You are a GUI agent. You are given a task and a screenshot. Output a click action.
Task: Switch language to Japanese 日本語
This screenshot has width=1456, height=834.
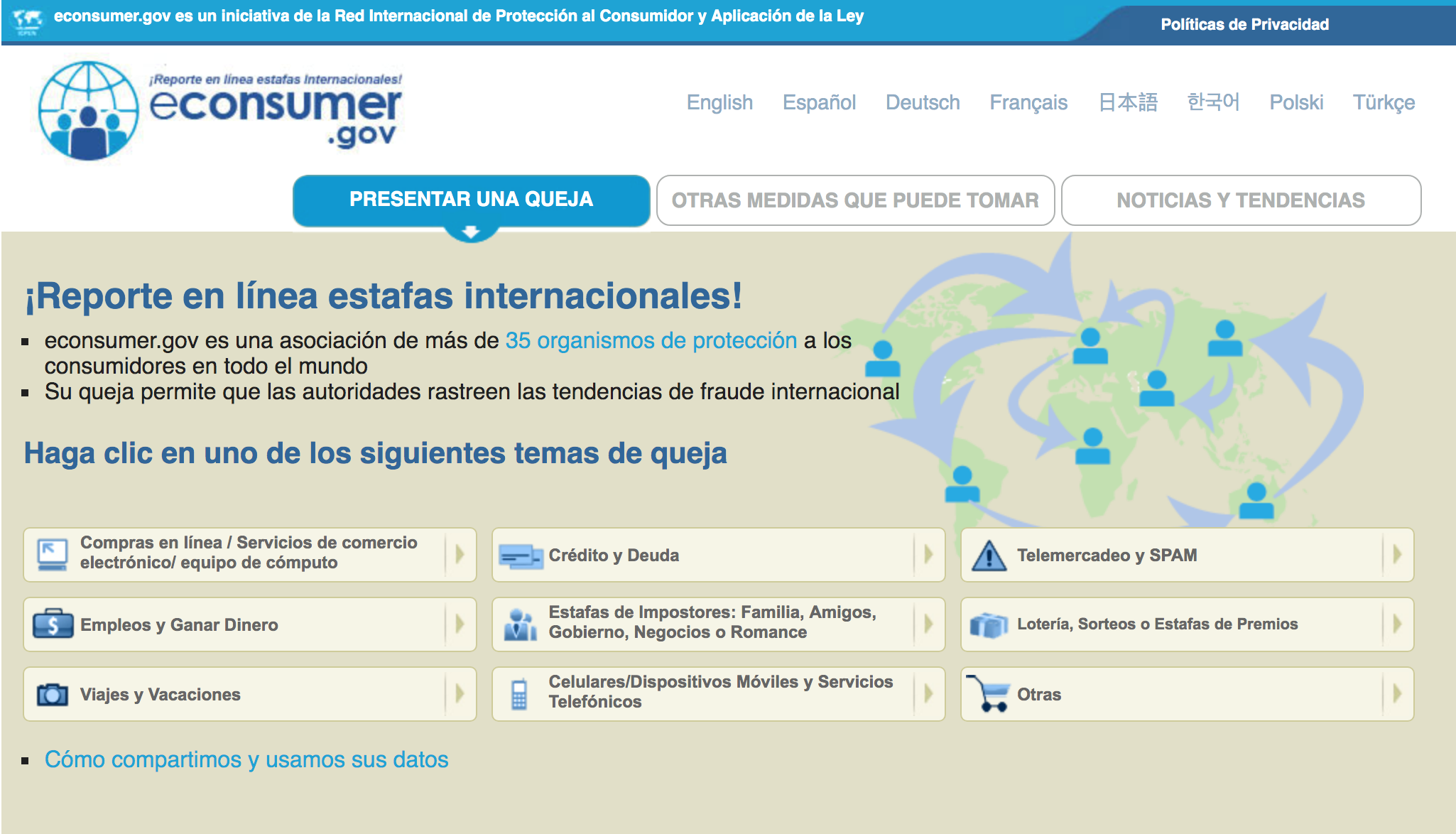[1128, 102]
